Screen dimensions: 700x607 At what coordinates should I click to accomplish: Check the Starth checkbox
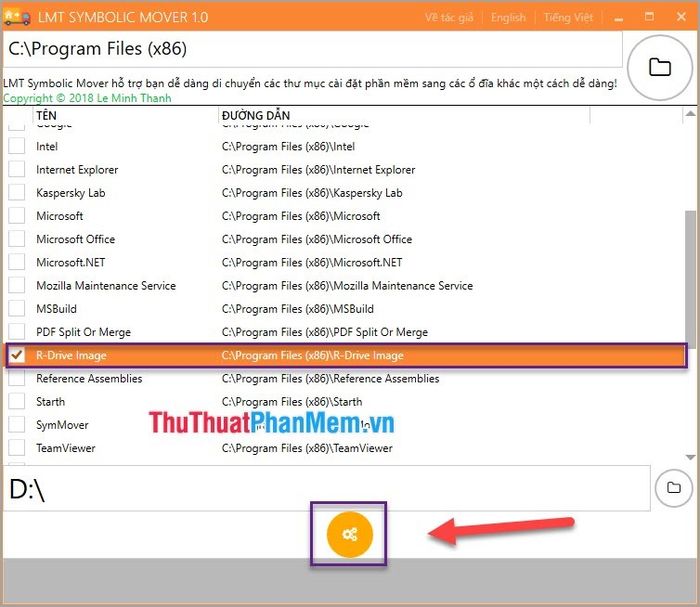[17, 401]
